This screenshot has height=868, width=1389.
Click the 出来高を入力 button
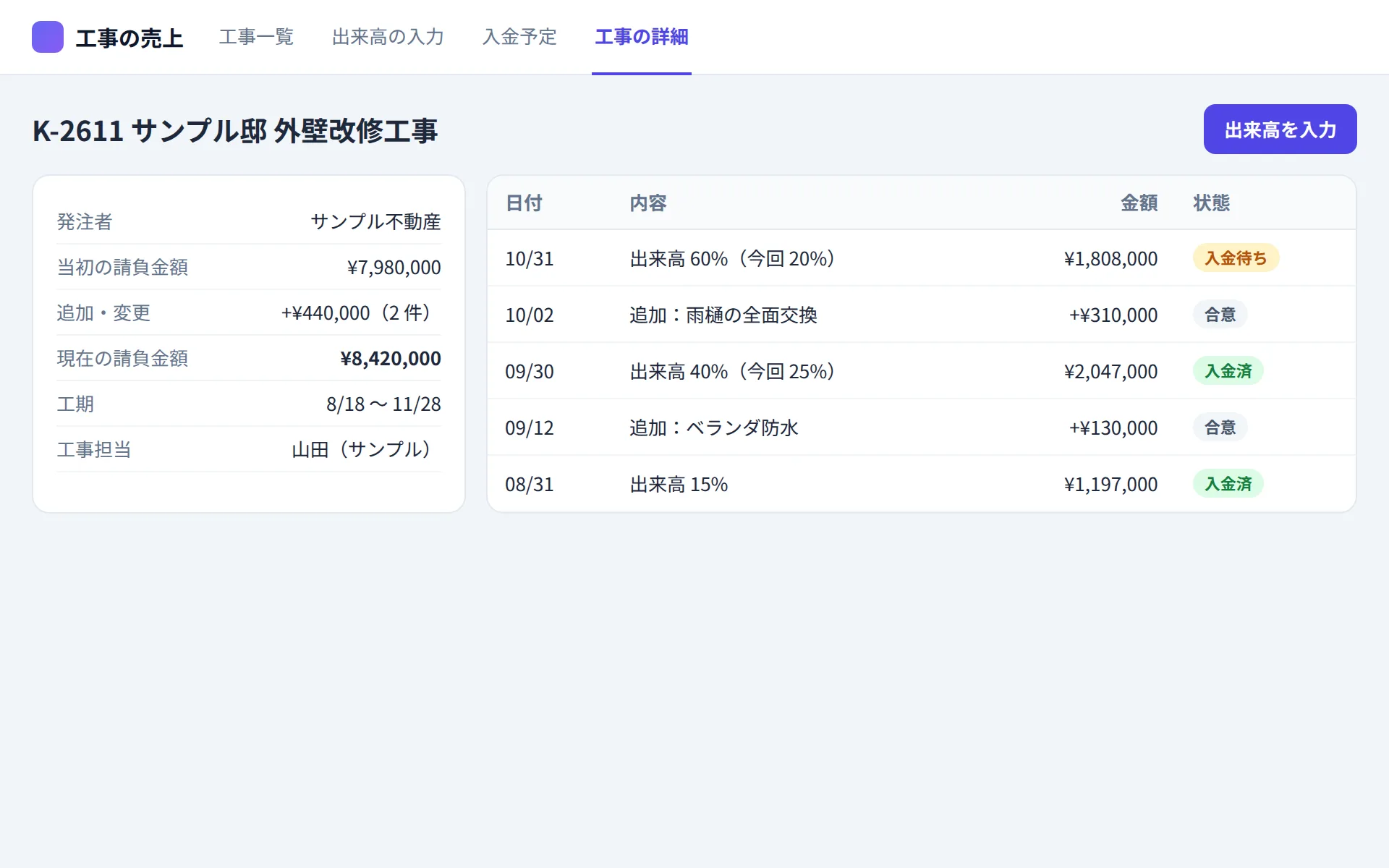[x=1280, y=129]
